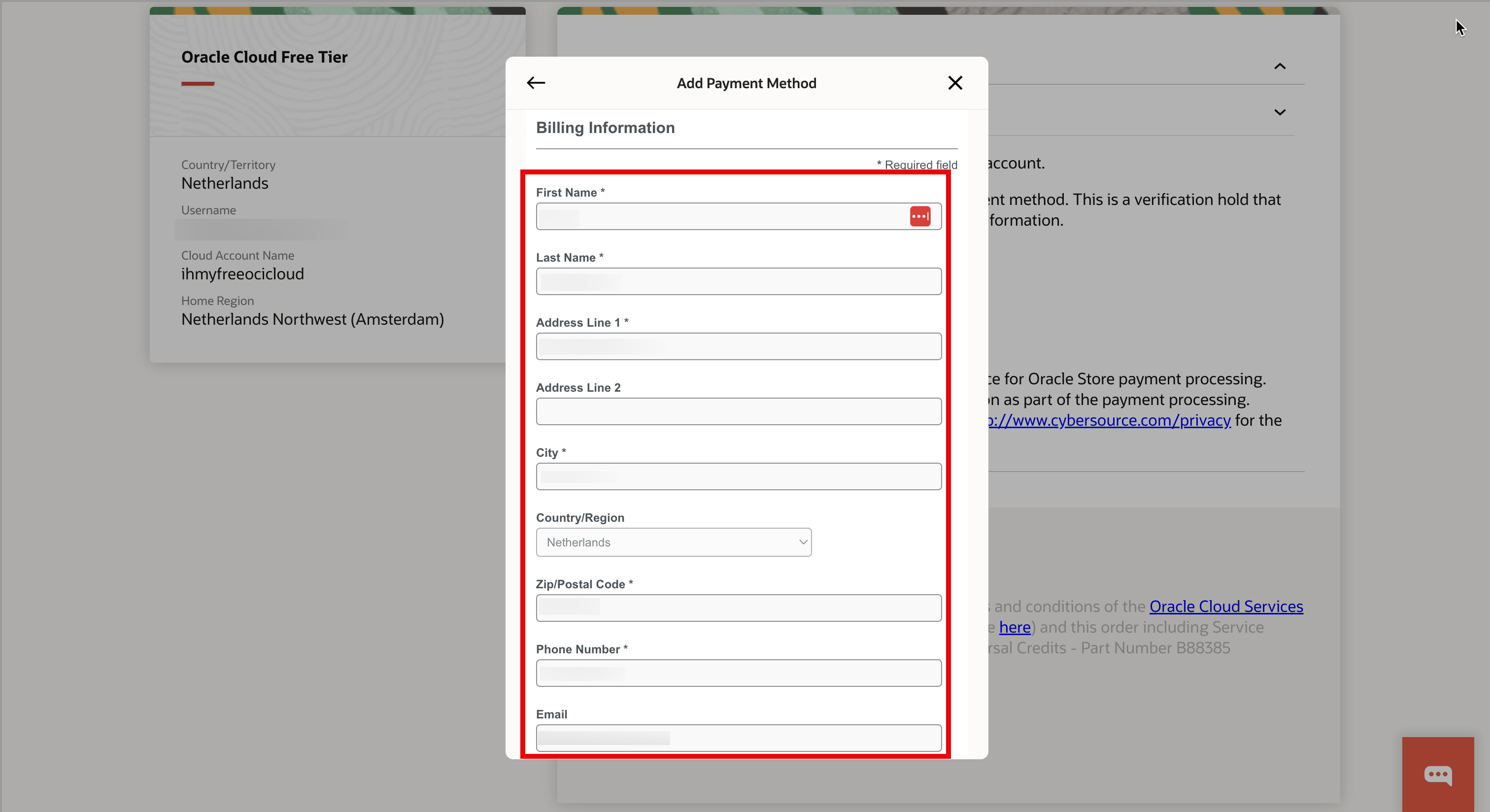This screenshot has width=1490, height=812.
Task: Follow the 'here' hyperlink
Action: click(x=1015, y=627)
